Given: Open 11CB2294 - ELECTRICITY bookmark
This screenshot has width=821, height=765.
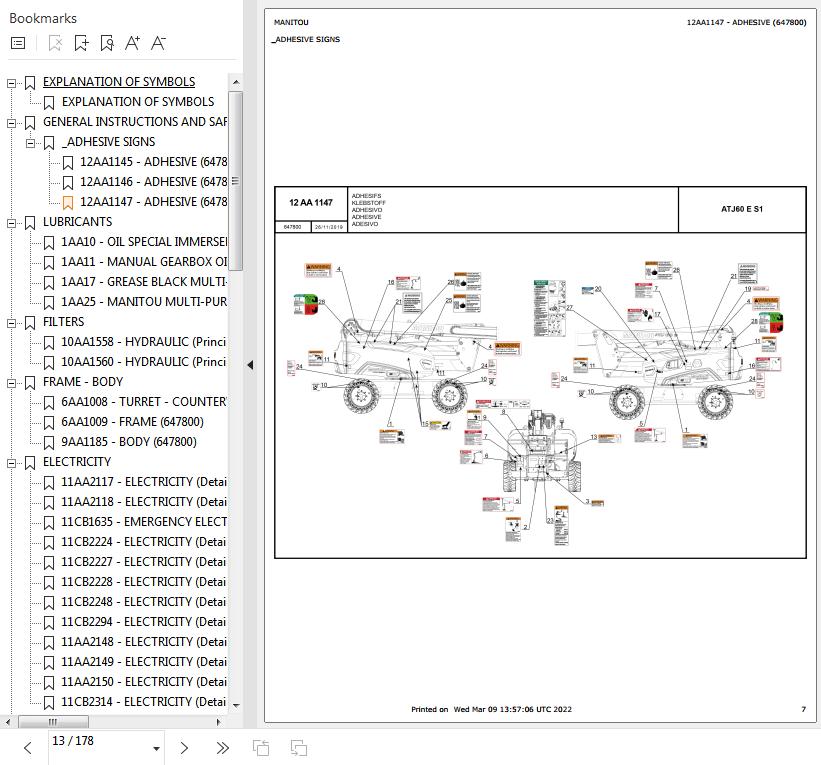Looking at the screenshot, I should (144, 622).
